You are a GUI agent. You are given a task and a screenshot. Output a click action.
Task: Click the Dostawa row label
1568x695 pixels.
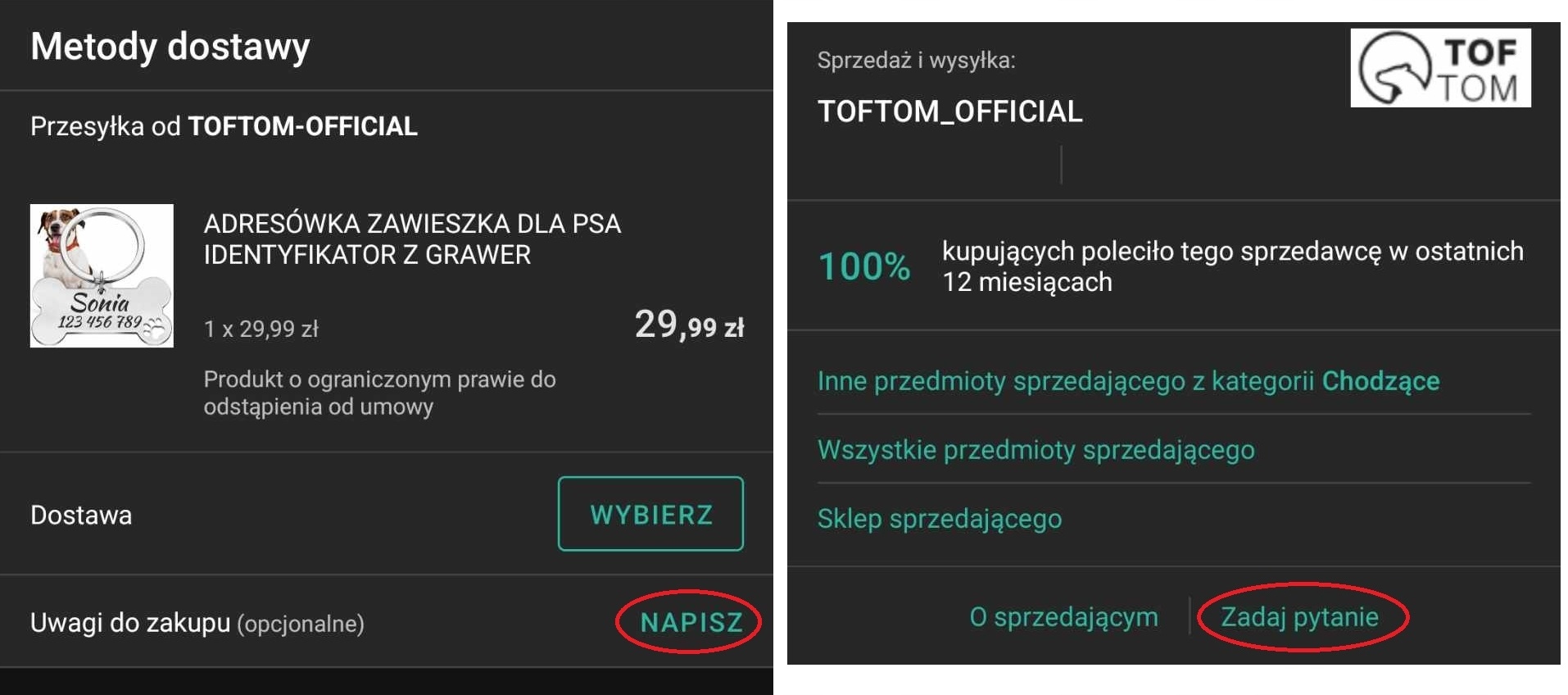81,516
